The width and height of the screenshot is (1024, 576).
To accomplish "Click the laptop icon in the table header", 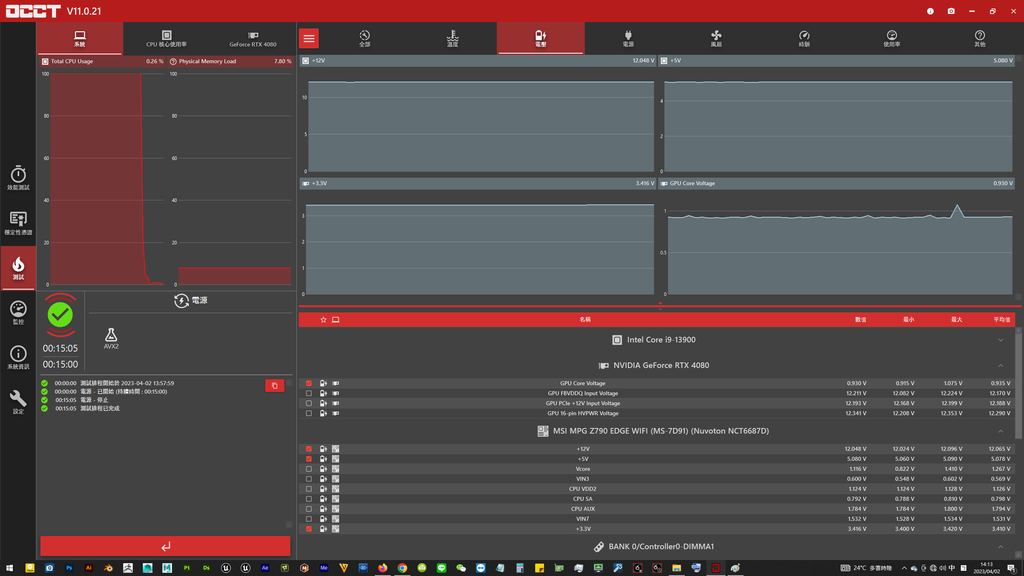I will click(336, 319).
